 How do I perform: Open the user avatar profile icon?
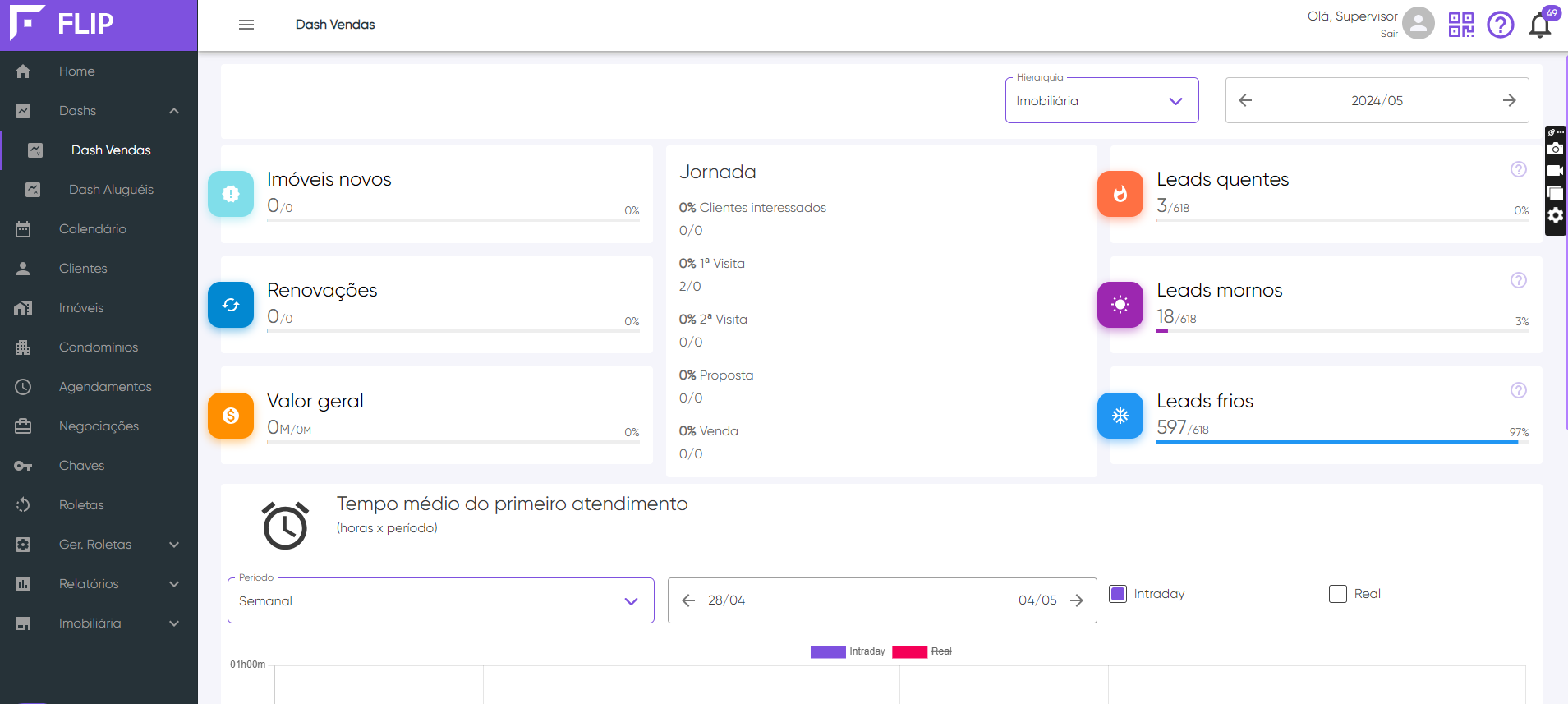pyautogui.click(x=1419, y=23)
